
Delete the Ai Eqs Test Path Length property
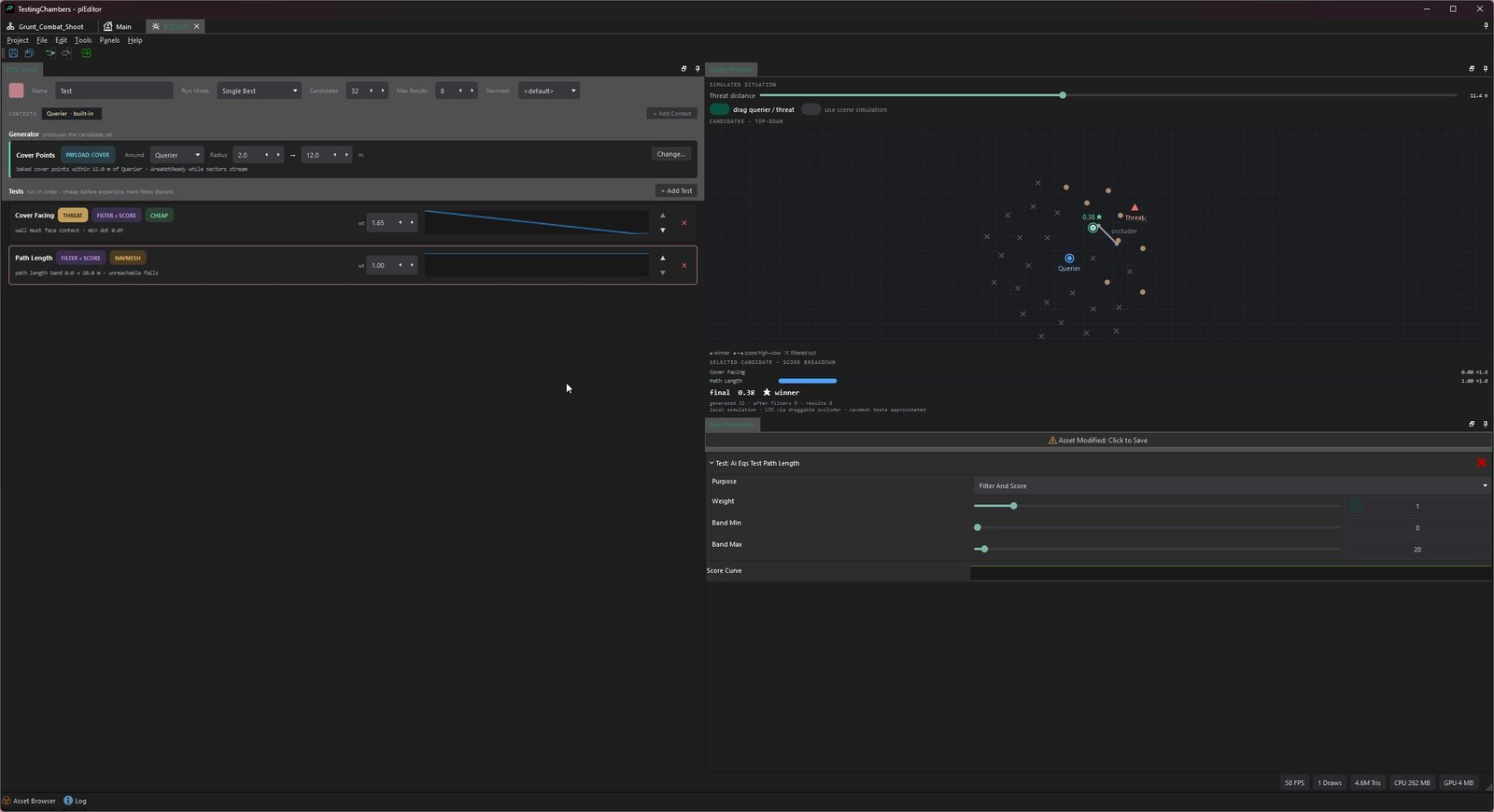[1481, 463]
